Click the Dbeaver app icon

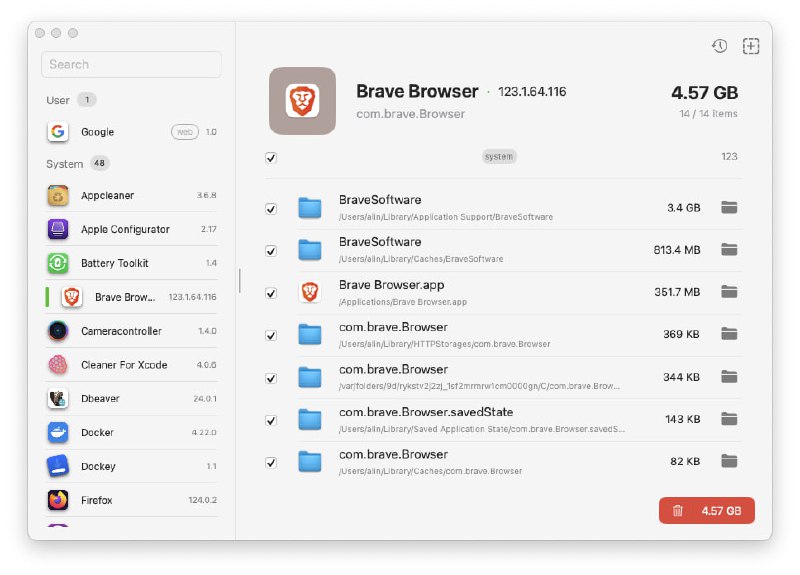[58, 399]
